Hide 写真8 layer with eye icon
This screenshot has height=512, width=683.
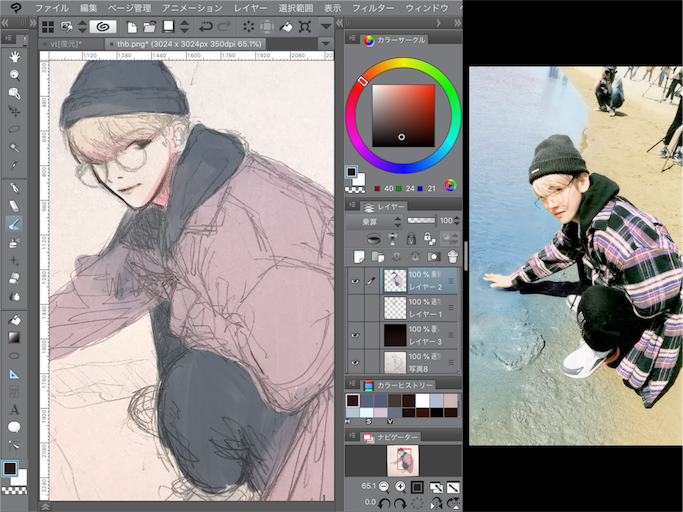point(355,362)
